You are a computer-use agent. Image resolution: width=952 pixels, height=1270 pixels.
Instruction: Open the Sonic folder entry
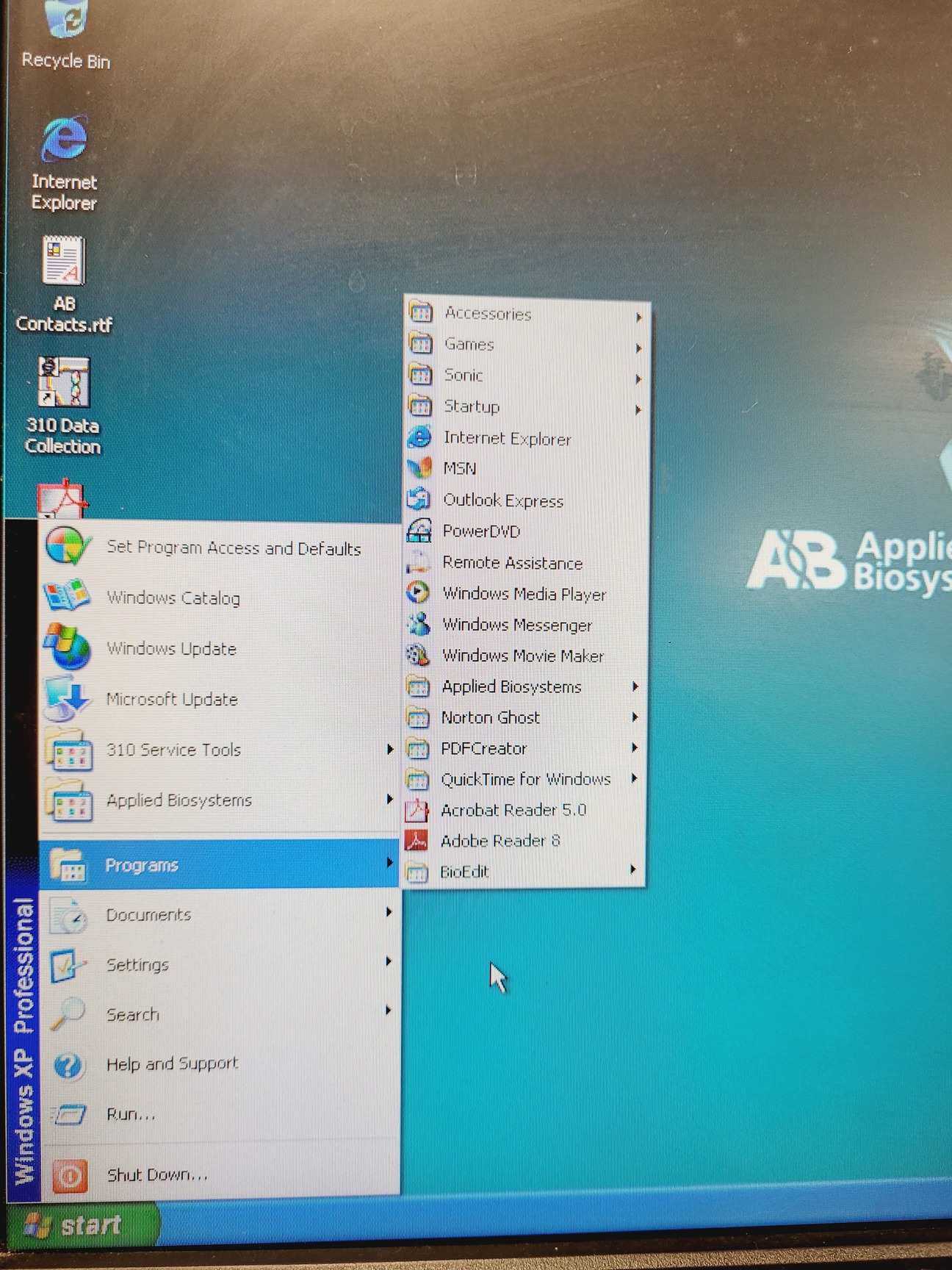click(x=527, y=376)
